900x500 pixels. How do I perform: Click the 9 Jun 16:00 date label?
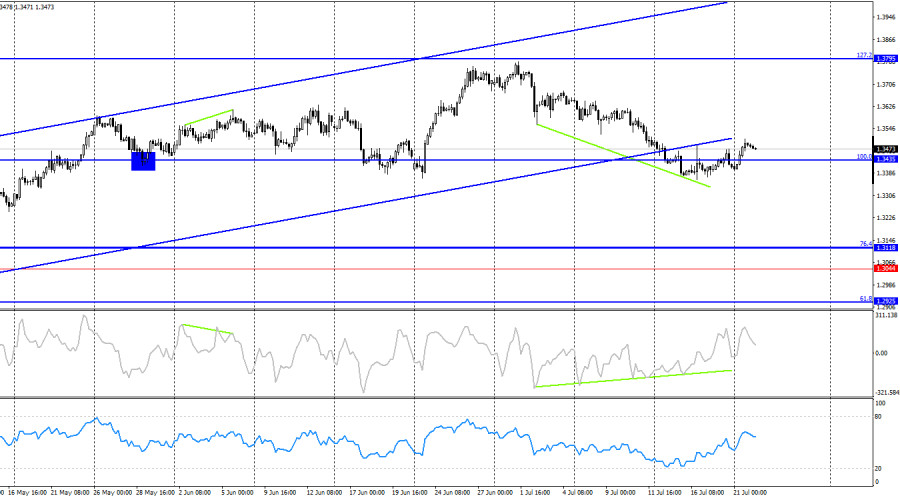pyautogui.click(x=280, y=493)
